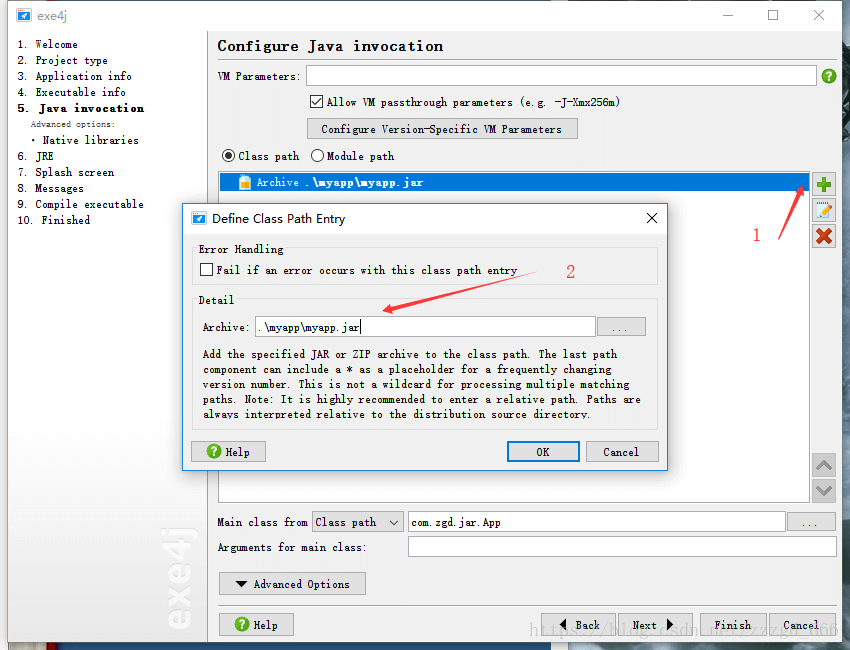The height and width of the screenshot is (650, 850).
Task: Expand the Advanced Options section
Action: point(292,584)
